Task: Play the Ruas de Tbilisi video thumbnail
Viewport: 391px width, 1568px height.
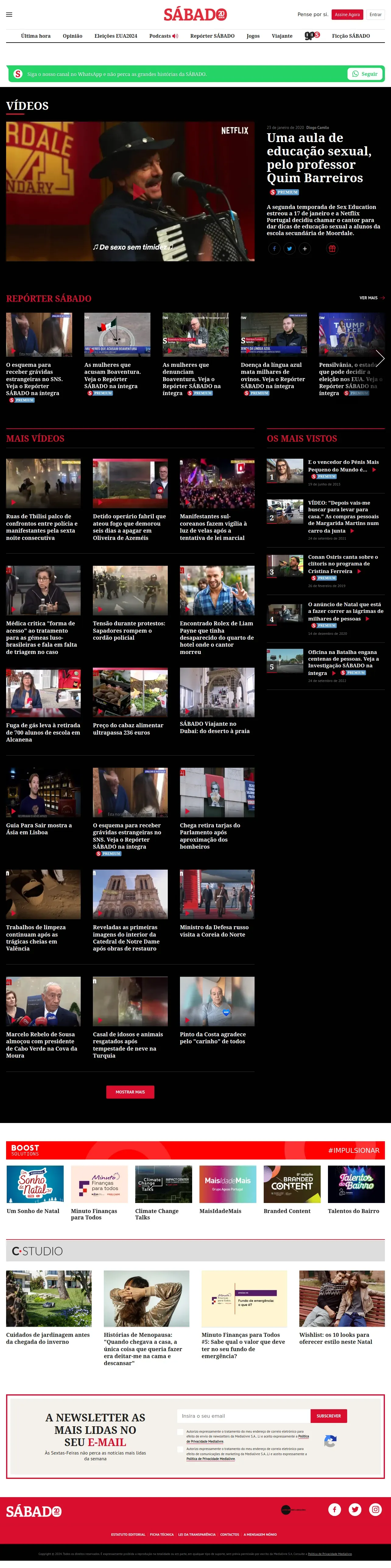Action: (x=43, y=483)
